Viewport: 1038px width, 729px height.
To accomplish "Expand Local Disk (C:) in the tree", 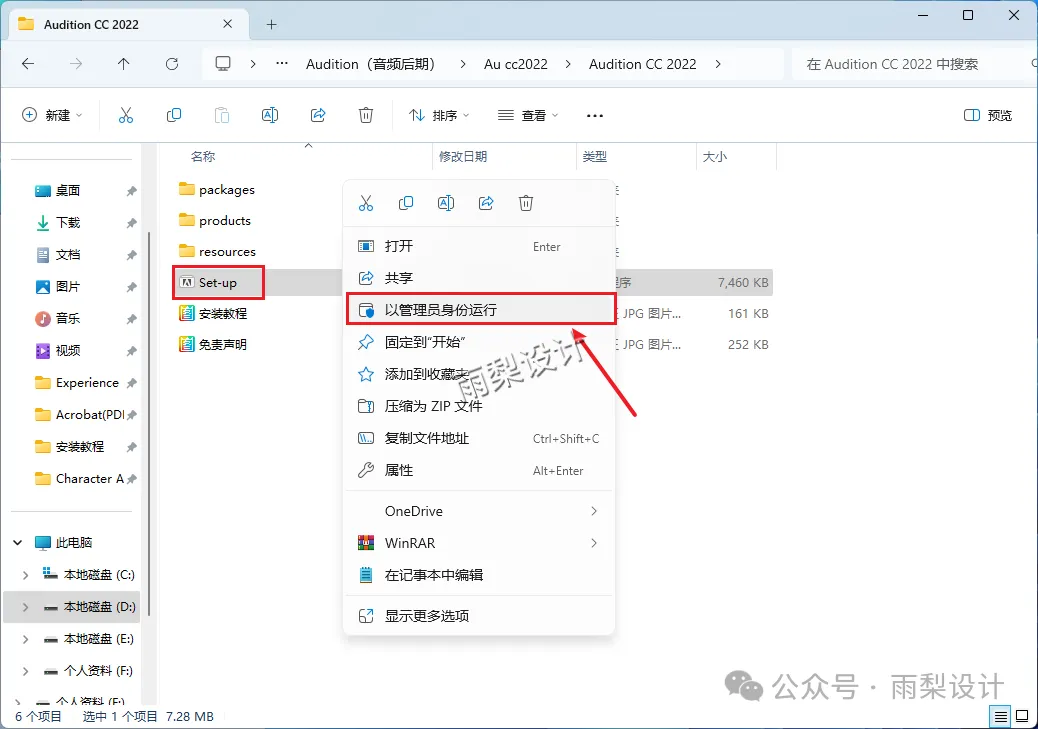I will pos(25,575).
